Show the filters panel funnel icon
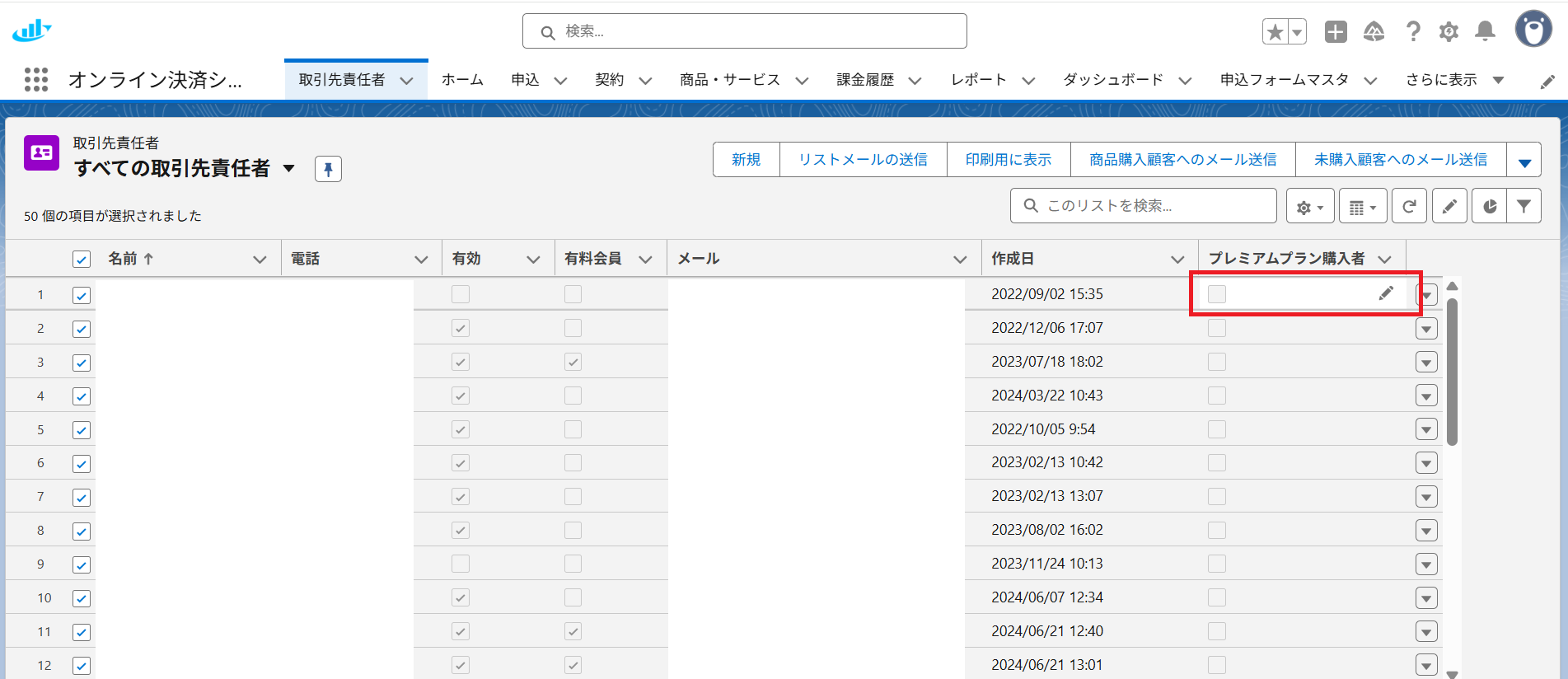Viewport: 1568px width, 679px height. coord(1524,206)
